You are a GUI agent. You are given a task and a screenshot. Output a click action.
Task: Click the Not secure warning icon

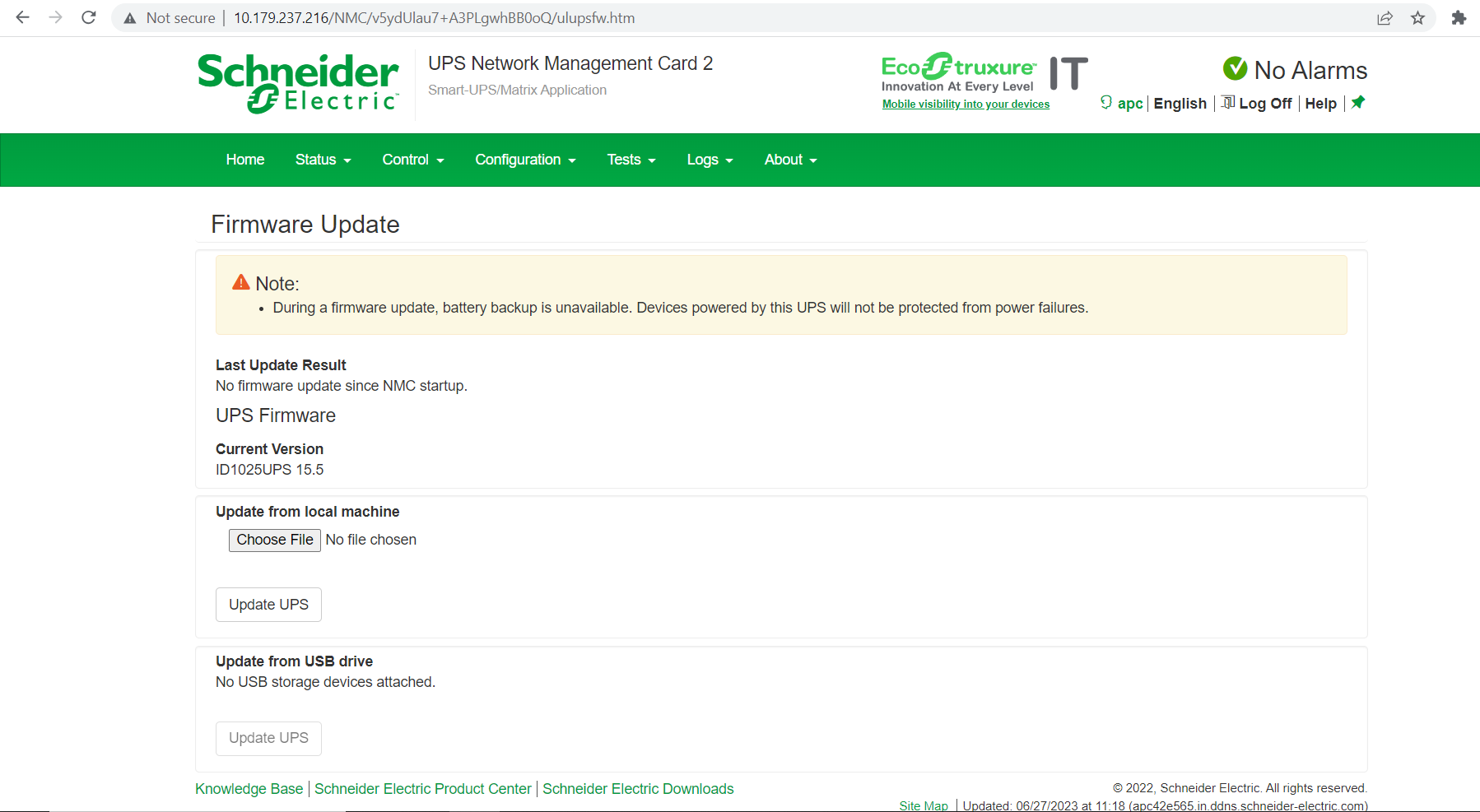point(130,18)
